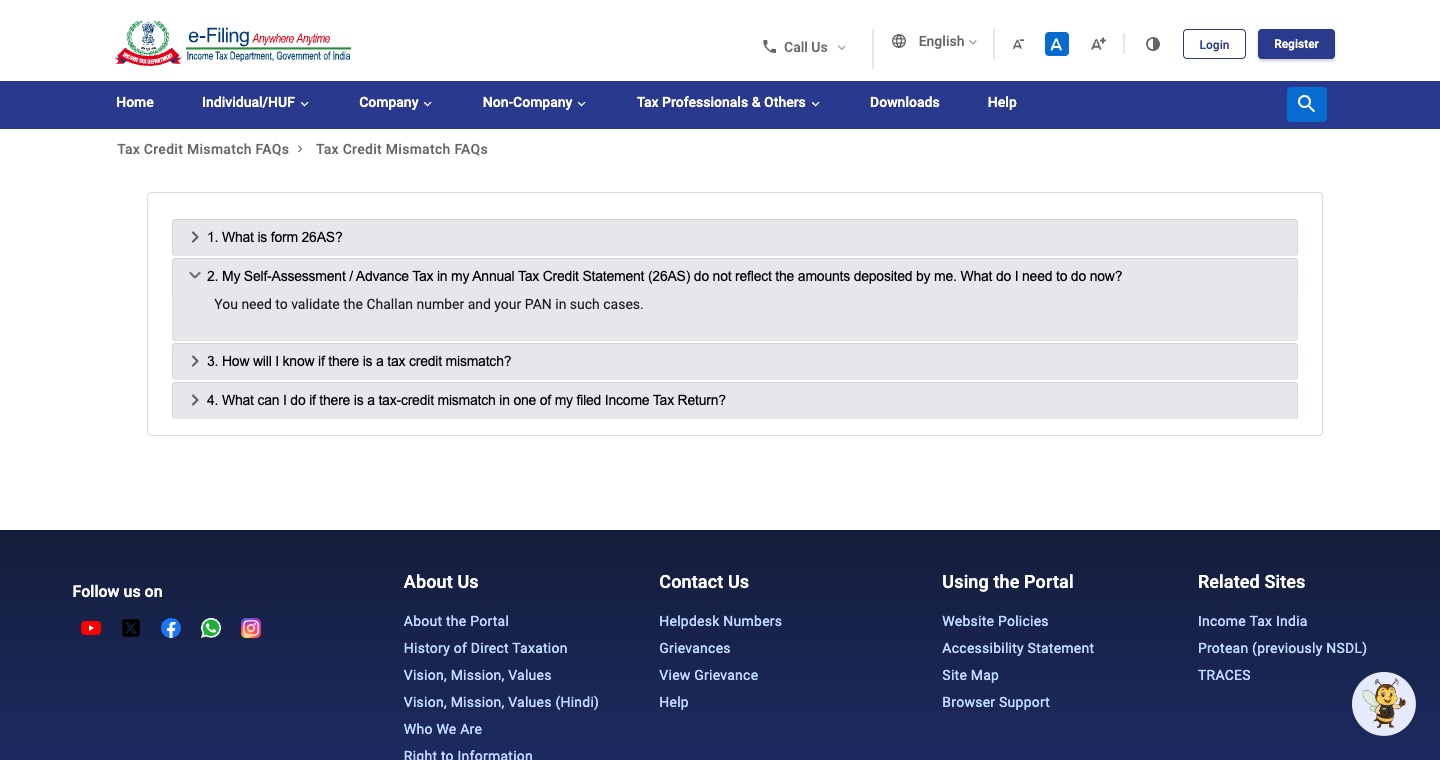The height and width of the screenshot is (760, 1440).
Task: Expand FAQ 4 about mismatch in filed return
Action: [x=735, y=400]
